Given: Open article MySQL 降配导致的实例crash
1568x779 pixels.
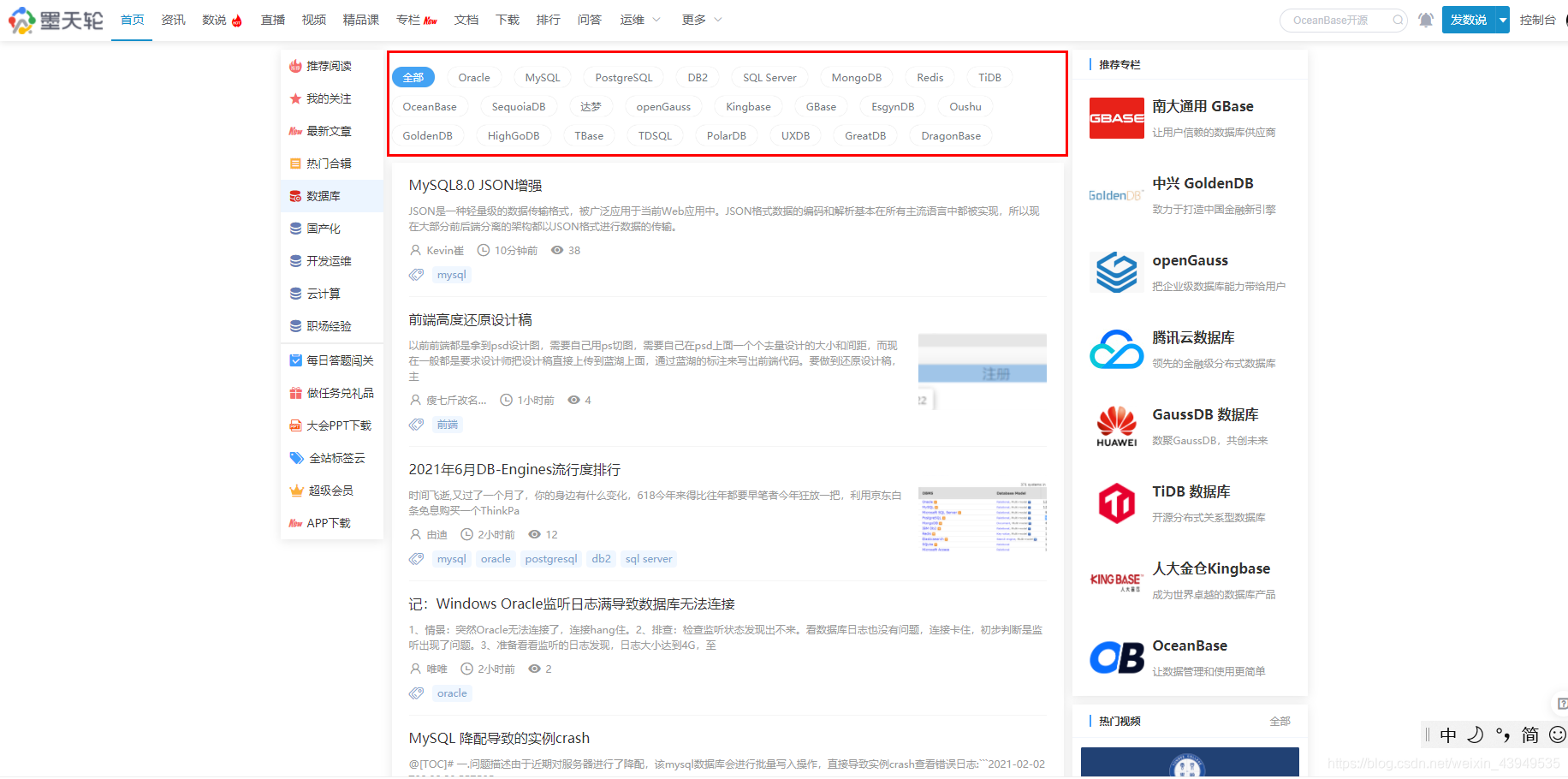Looking at the screenshot, I should [x=499, y=738].
